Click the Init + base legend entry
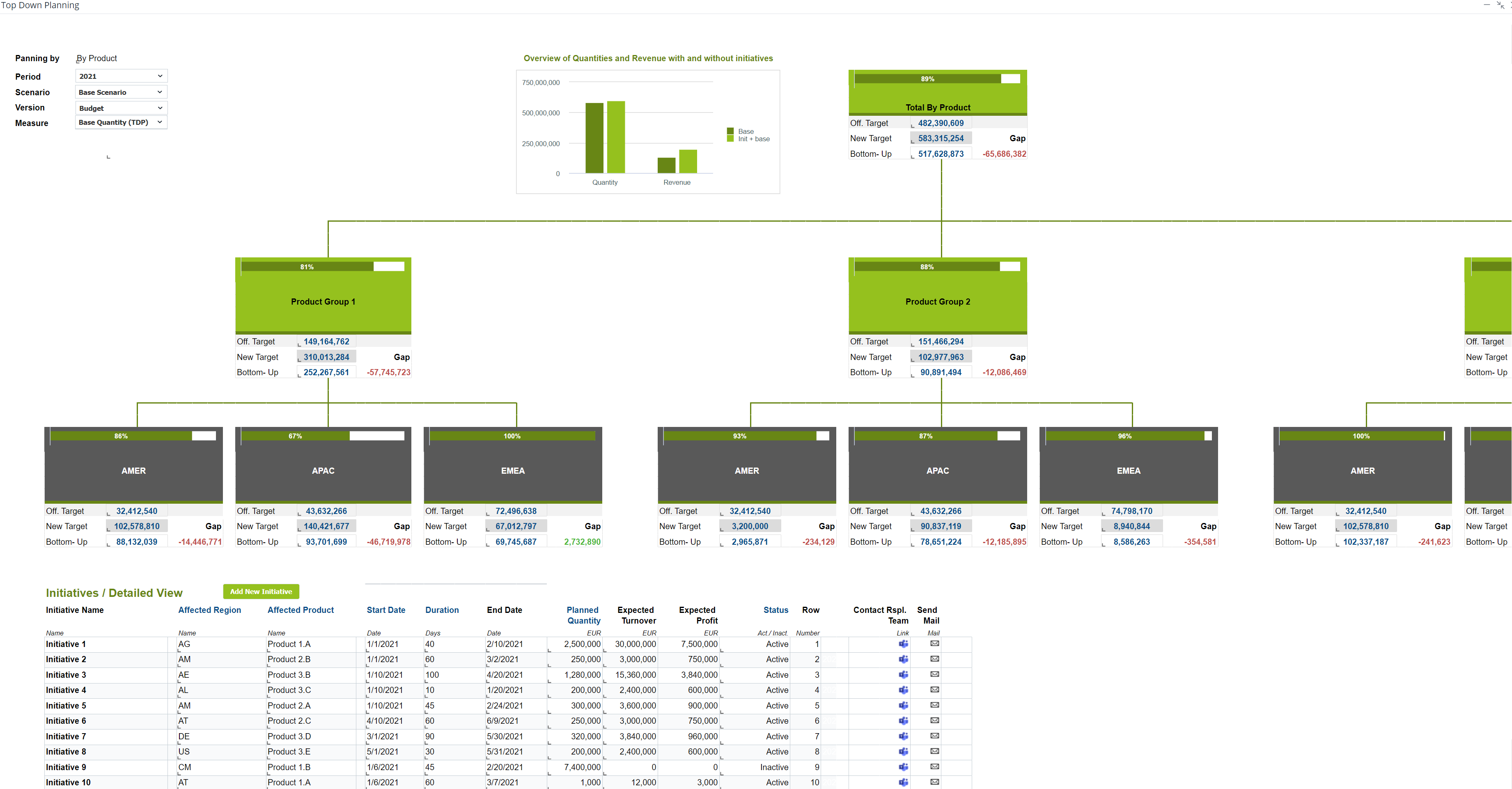This screenshot has width=1512, height=789. (x=748, y=138)
